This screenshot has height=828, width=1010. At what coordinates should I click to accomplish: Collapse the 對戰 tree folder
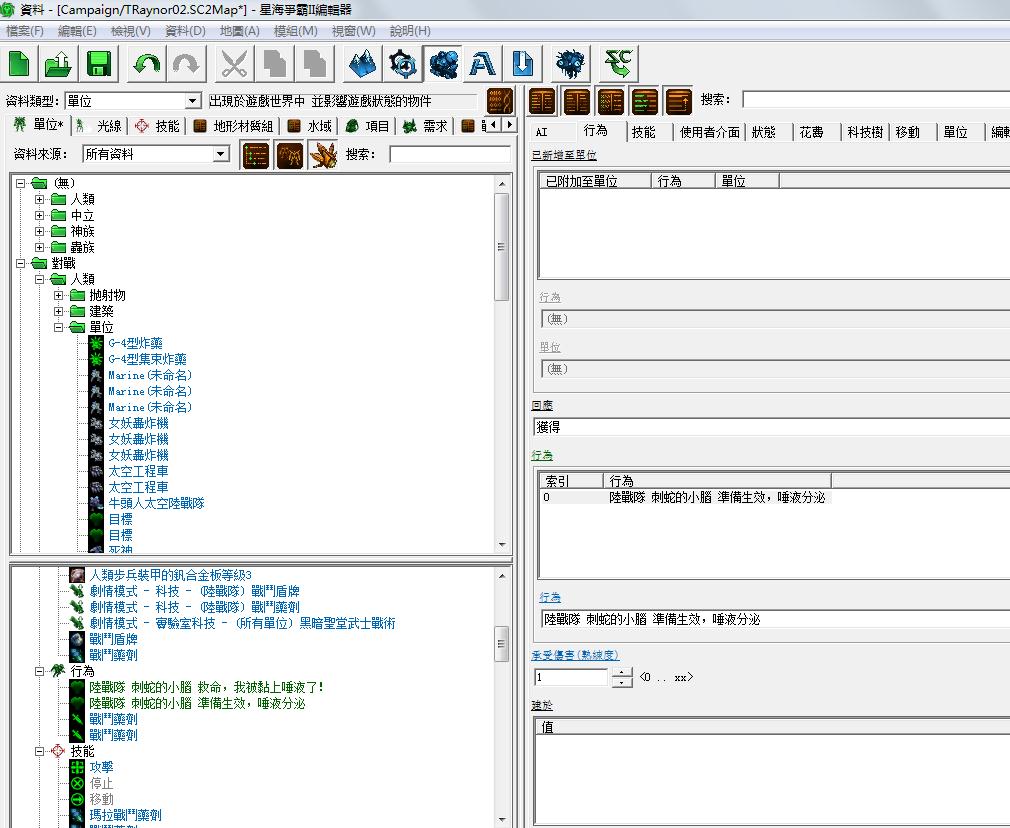tap(22, 263)
